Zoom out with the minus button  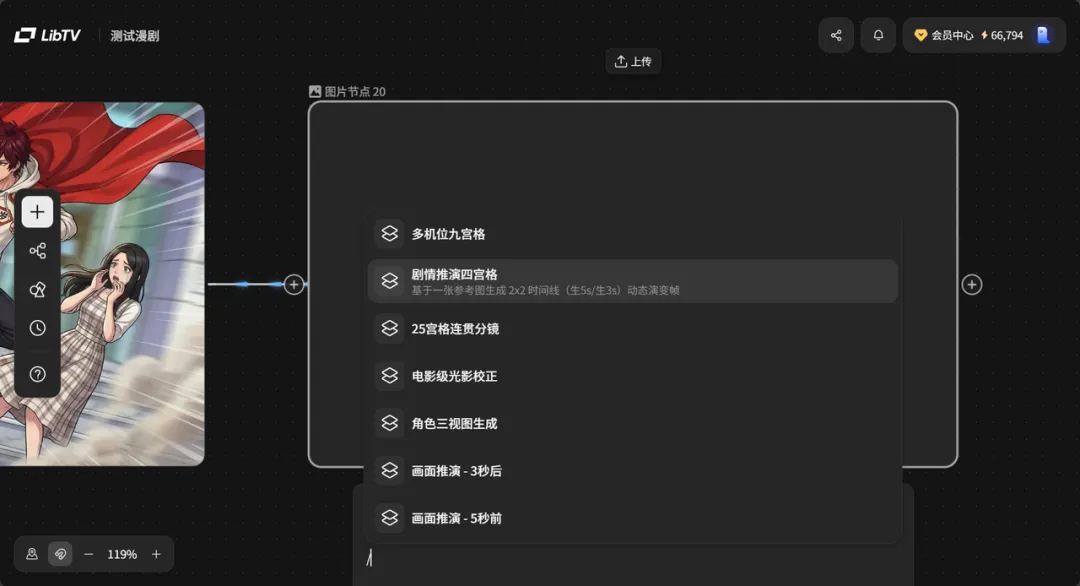[88, 554]
